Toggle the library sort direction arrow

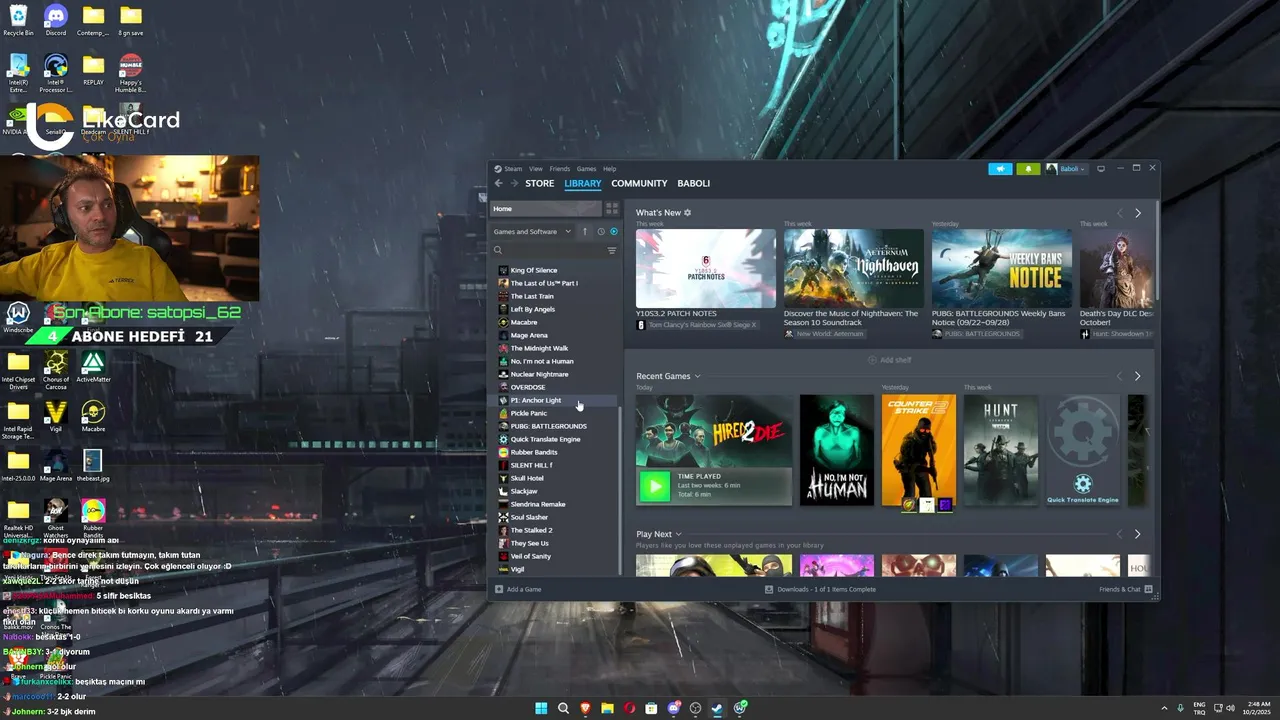[x=585, y=231]
